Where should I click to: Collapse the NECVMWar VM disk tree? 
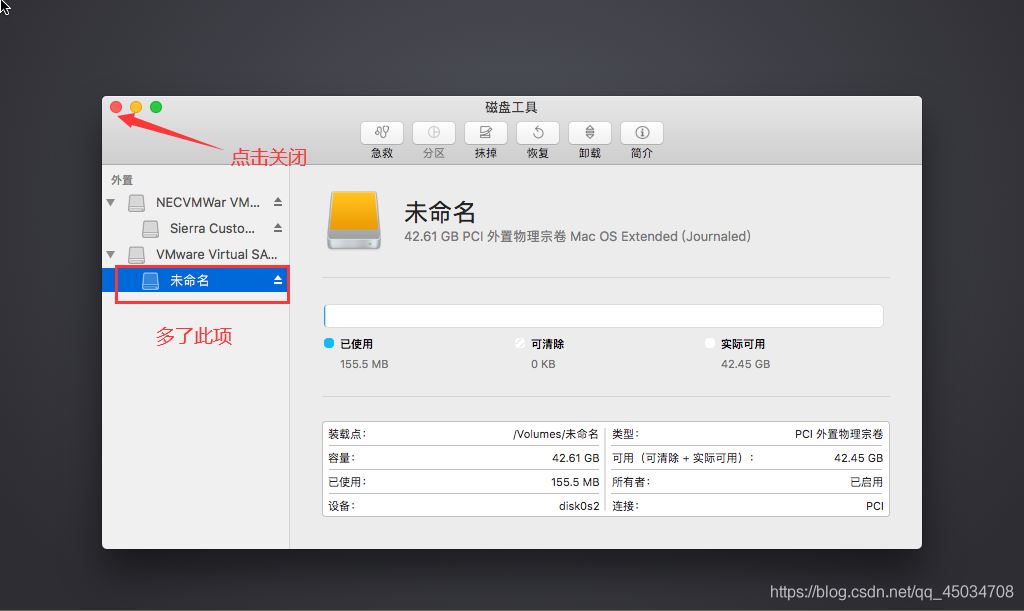(x=111, y=202)
